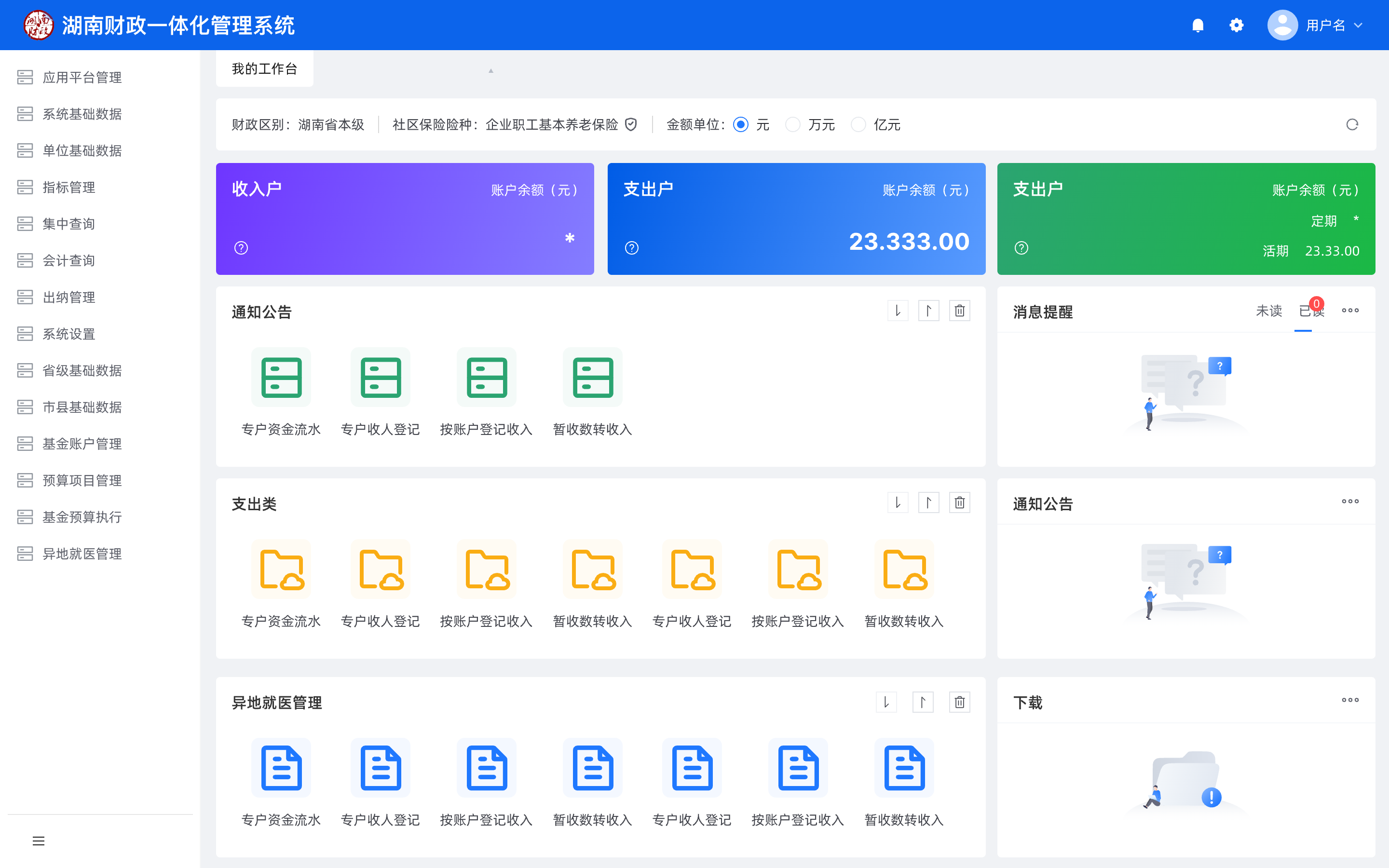Switch to the 未读 messages tab
1389x868 pixels.
[1268, 311]
